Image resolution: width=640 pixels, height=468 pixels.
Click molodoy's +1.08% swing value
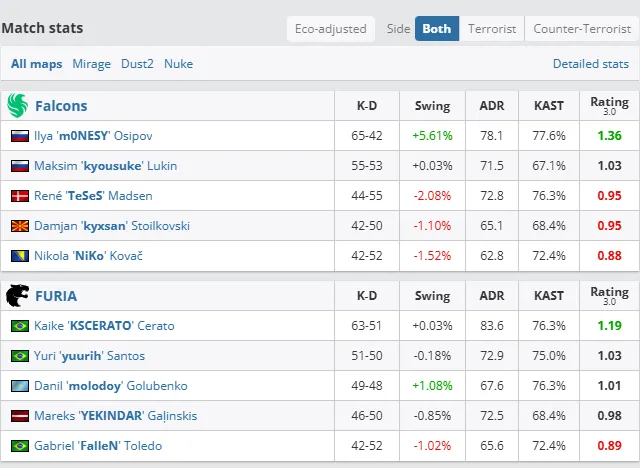(x=432, y=386)
